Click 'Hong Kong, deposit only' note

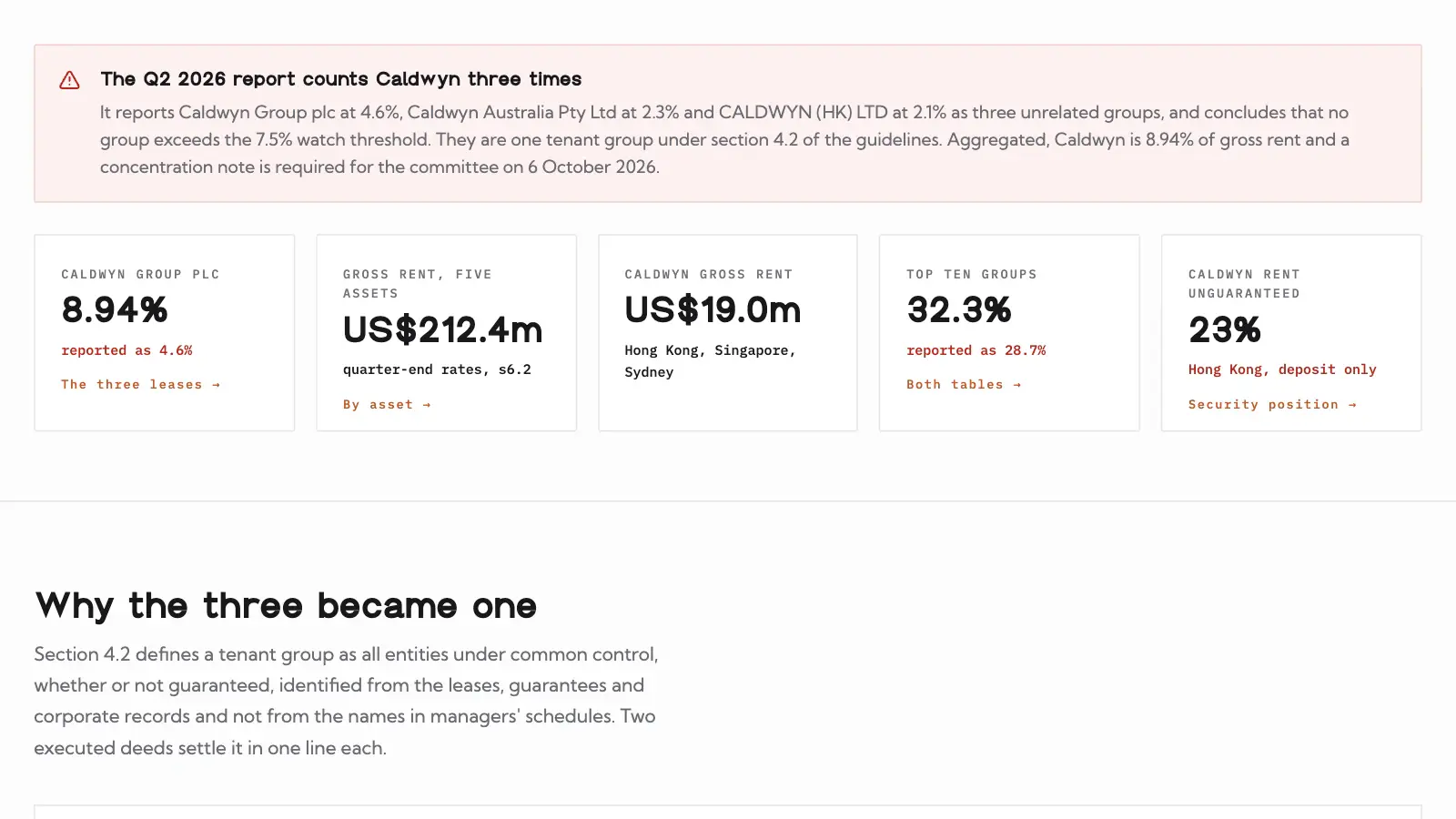tap(1282, 369)
